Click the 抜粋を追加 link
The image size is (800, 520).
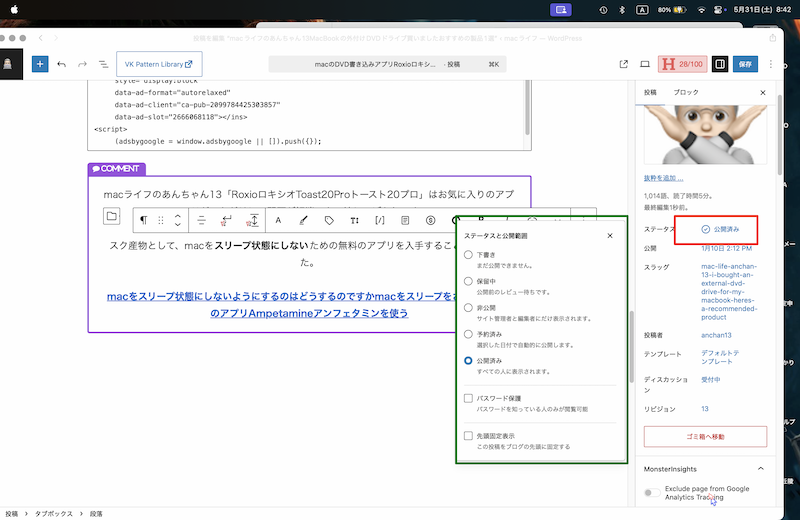(663, 178)
